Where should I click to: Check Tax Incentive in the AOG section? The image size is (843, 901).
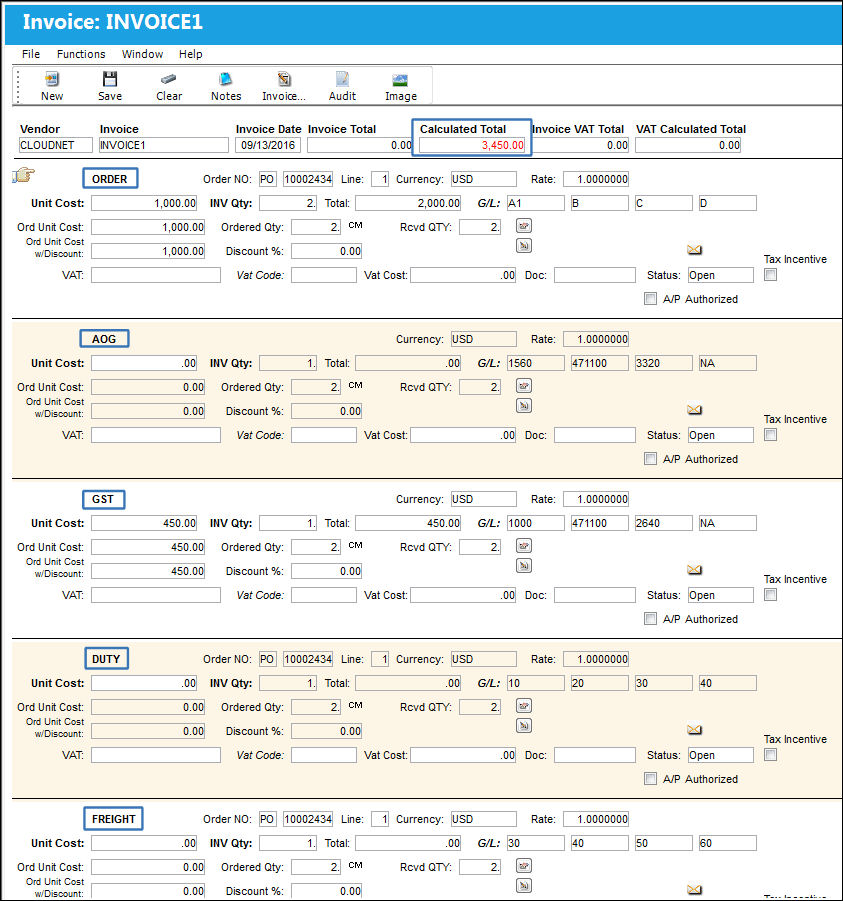click(x=771, y=434)
